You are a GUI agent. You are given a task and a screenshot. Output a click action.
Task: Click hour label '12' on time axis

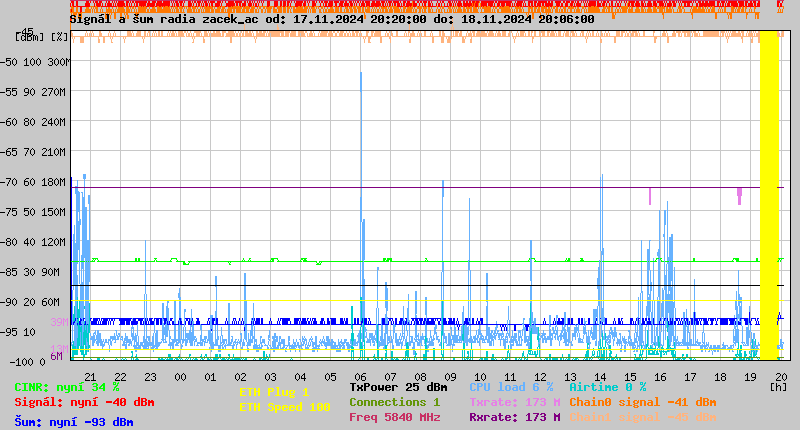540,377
